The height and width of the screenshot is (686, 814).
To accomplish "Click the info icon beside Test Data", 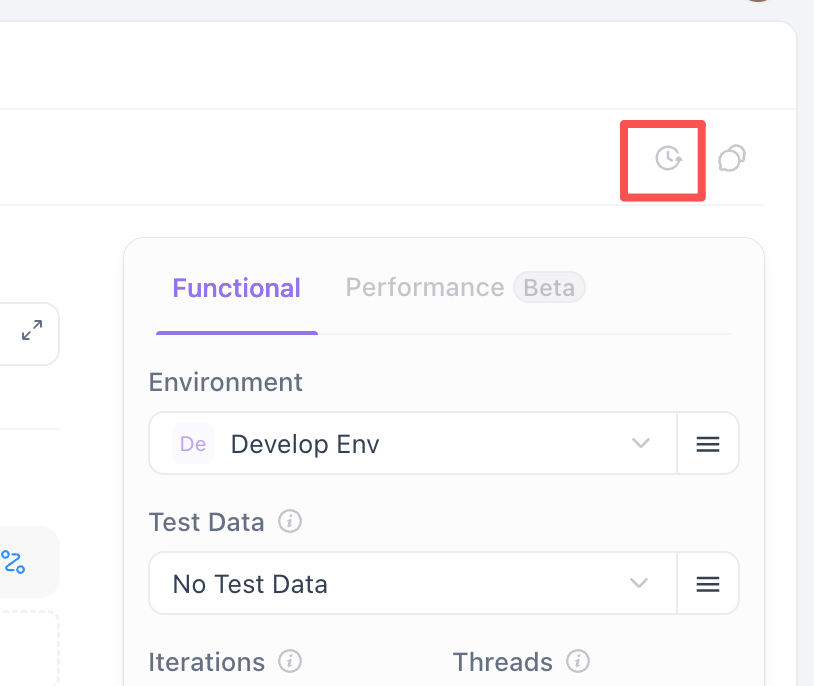I will [x=290, y=522].
